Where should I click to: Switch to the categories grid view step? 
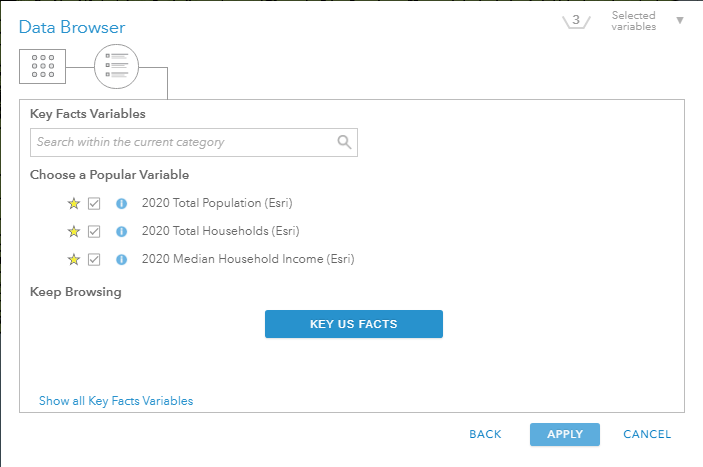click(x=42, y=66)
